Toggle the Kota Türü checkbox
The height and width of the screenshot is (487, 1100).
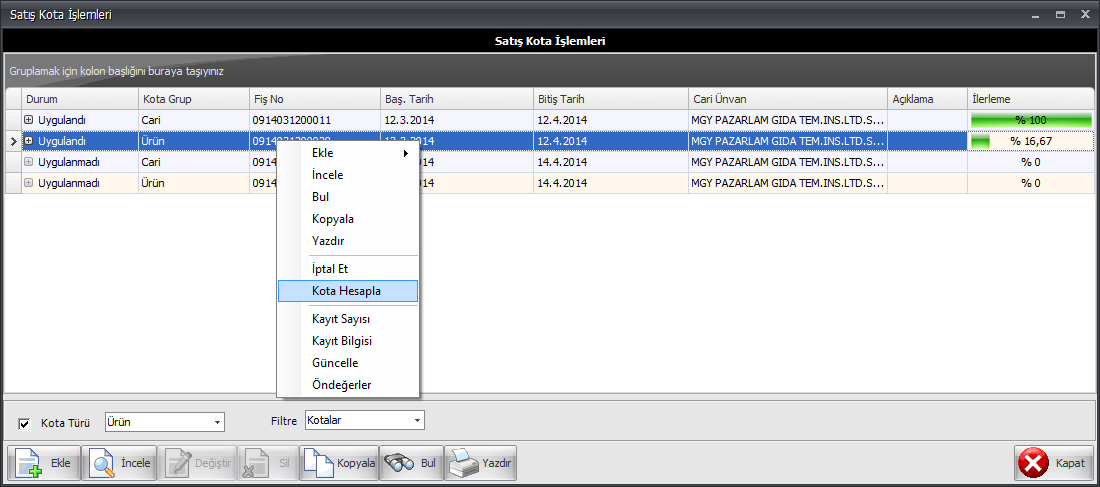click(25, 423)
